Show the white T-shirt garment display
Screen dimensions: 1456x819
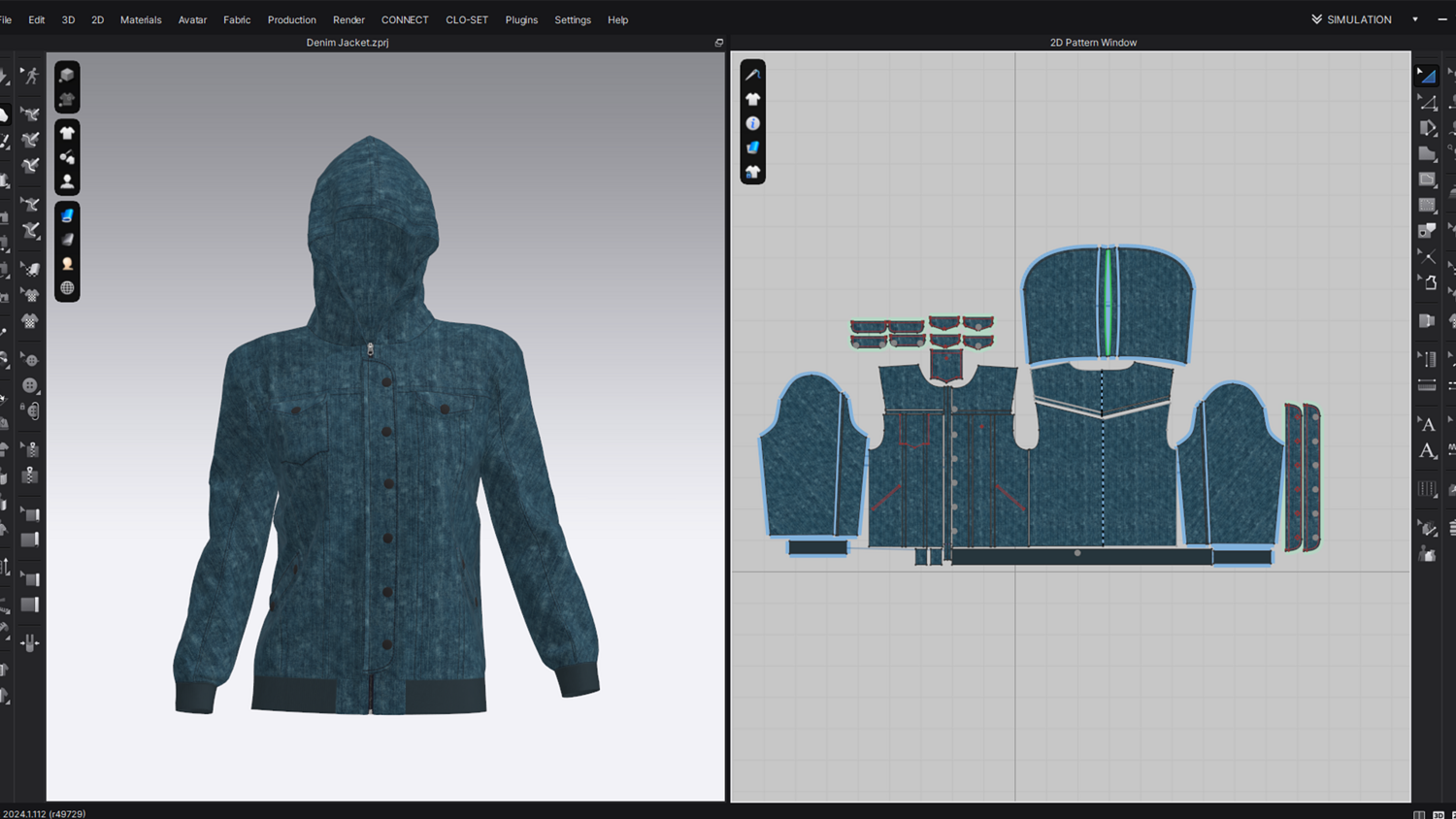[x=67, y=133]
